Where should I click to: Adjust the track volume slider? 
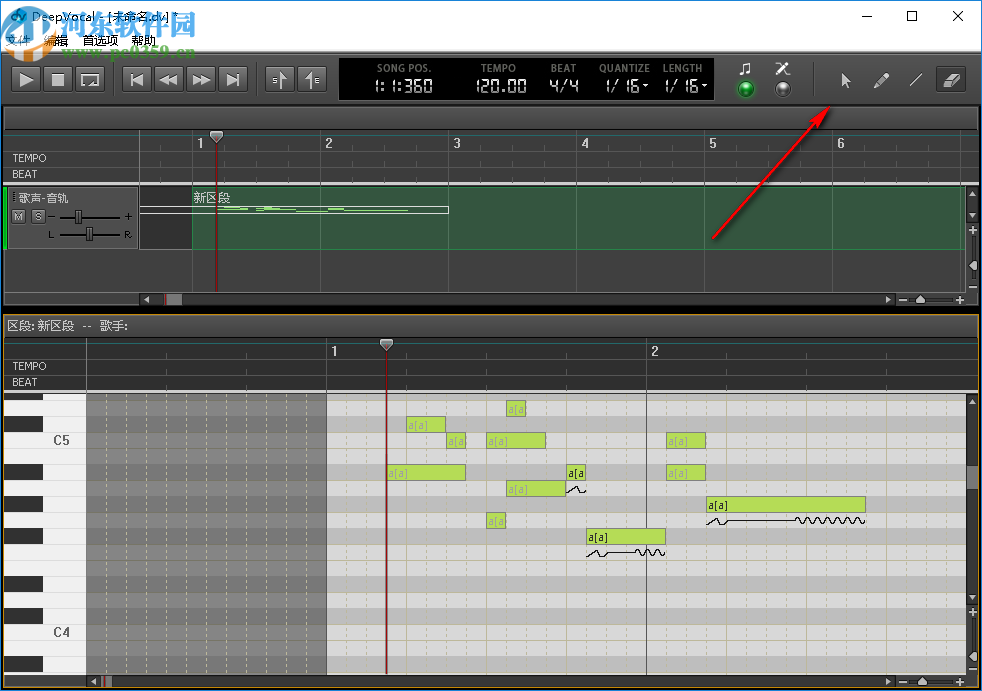click(78, 216)
